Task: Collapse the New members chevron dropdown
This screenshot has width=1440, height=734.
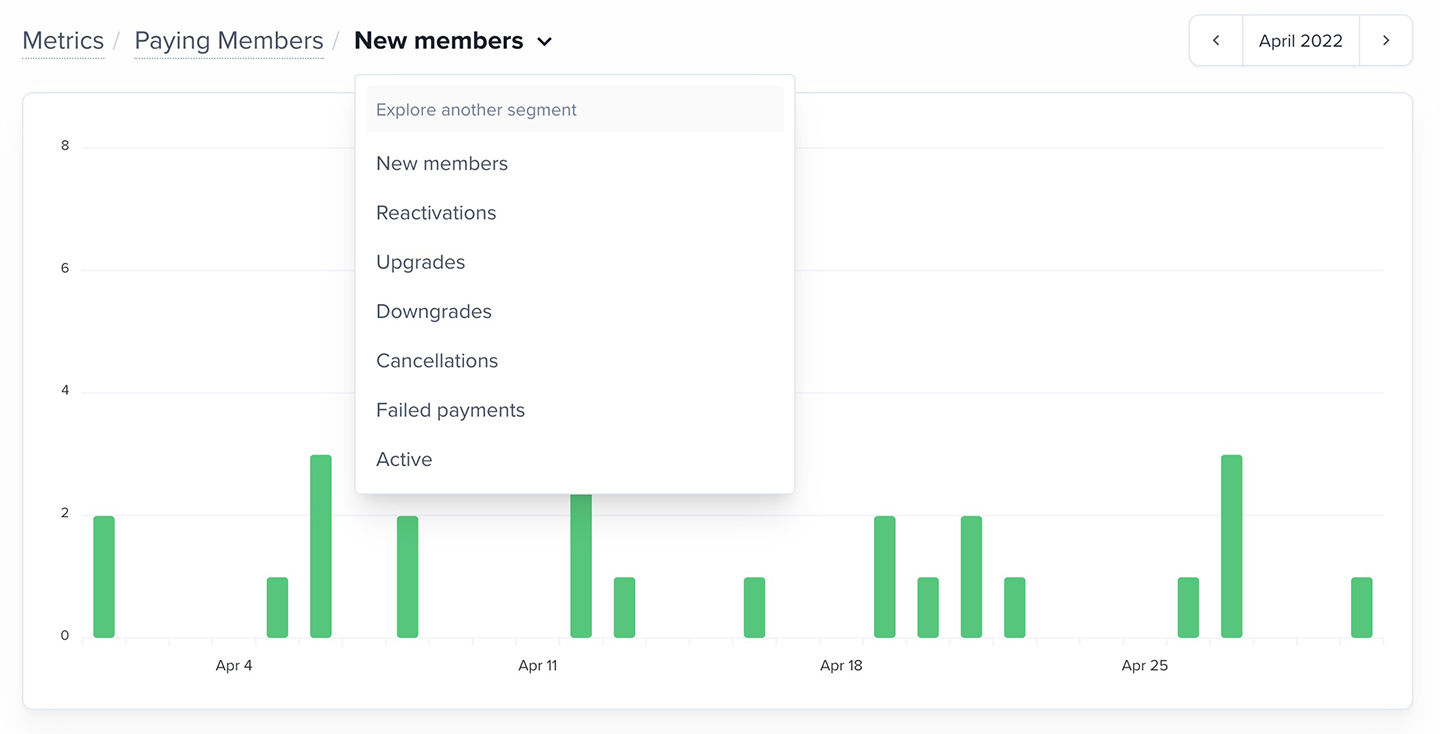Action: pyautogui.click(x=544, y=42)
